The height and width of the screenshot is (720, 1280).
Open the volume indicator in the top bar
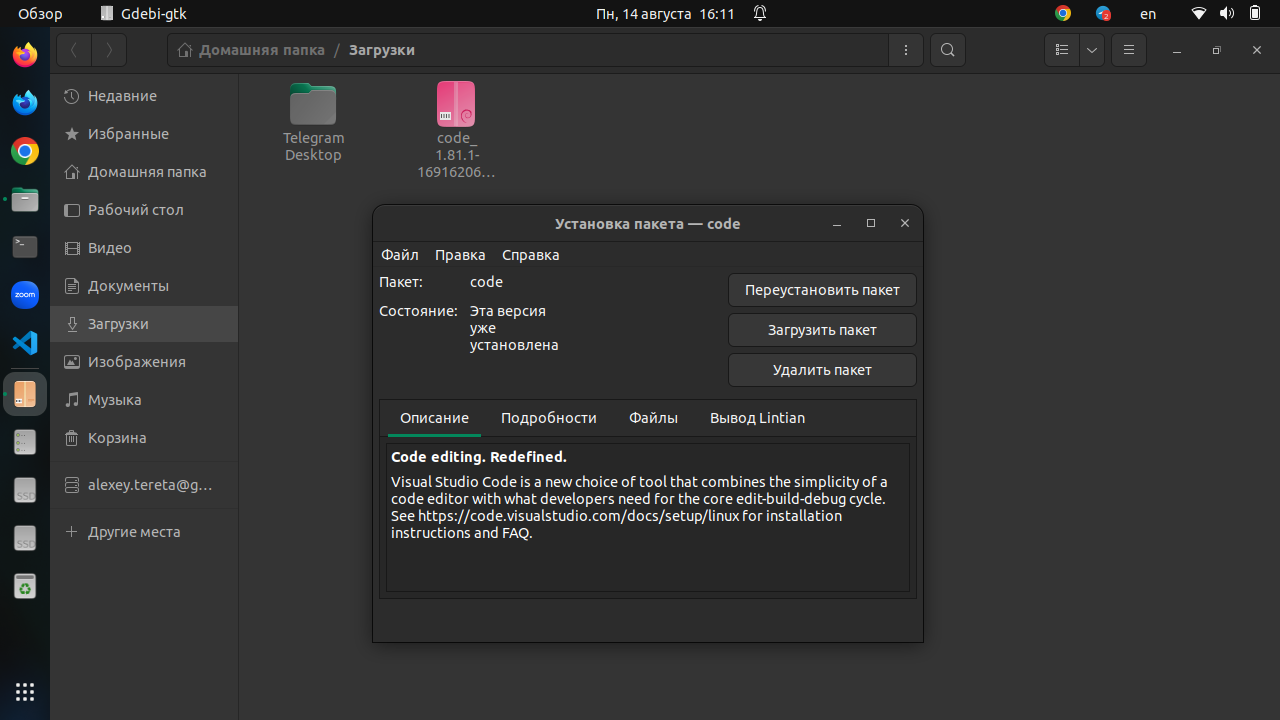point(1226,14)
